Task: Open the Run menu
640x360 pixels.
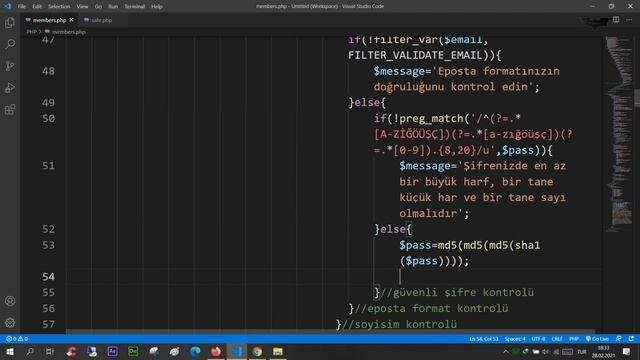Action: [113, 7]
